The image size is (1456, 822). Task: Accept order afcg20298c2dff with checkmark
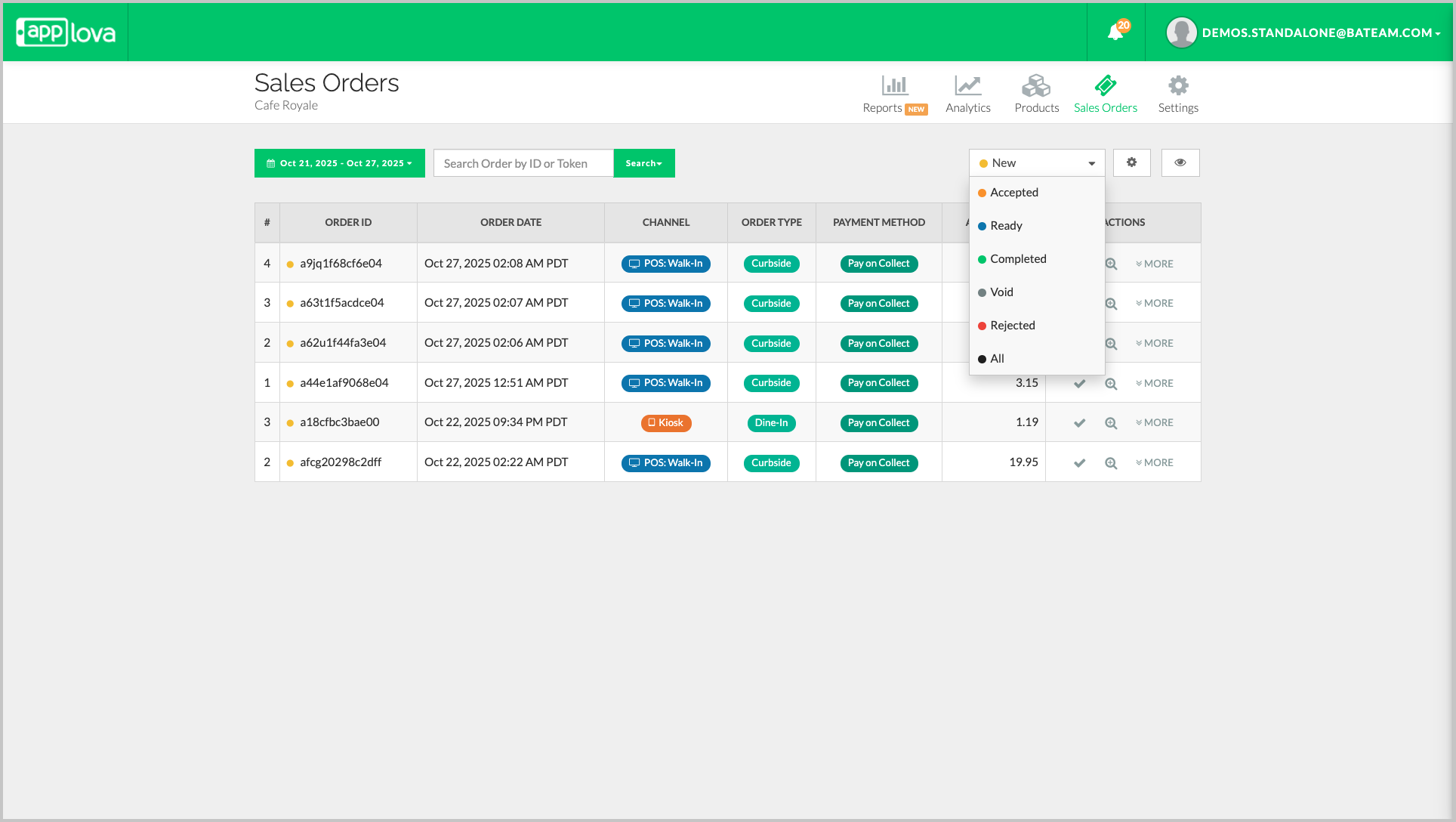(x=1080, y=463)
